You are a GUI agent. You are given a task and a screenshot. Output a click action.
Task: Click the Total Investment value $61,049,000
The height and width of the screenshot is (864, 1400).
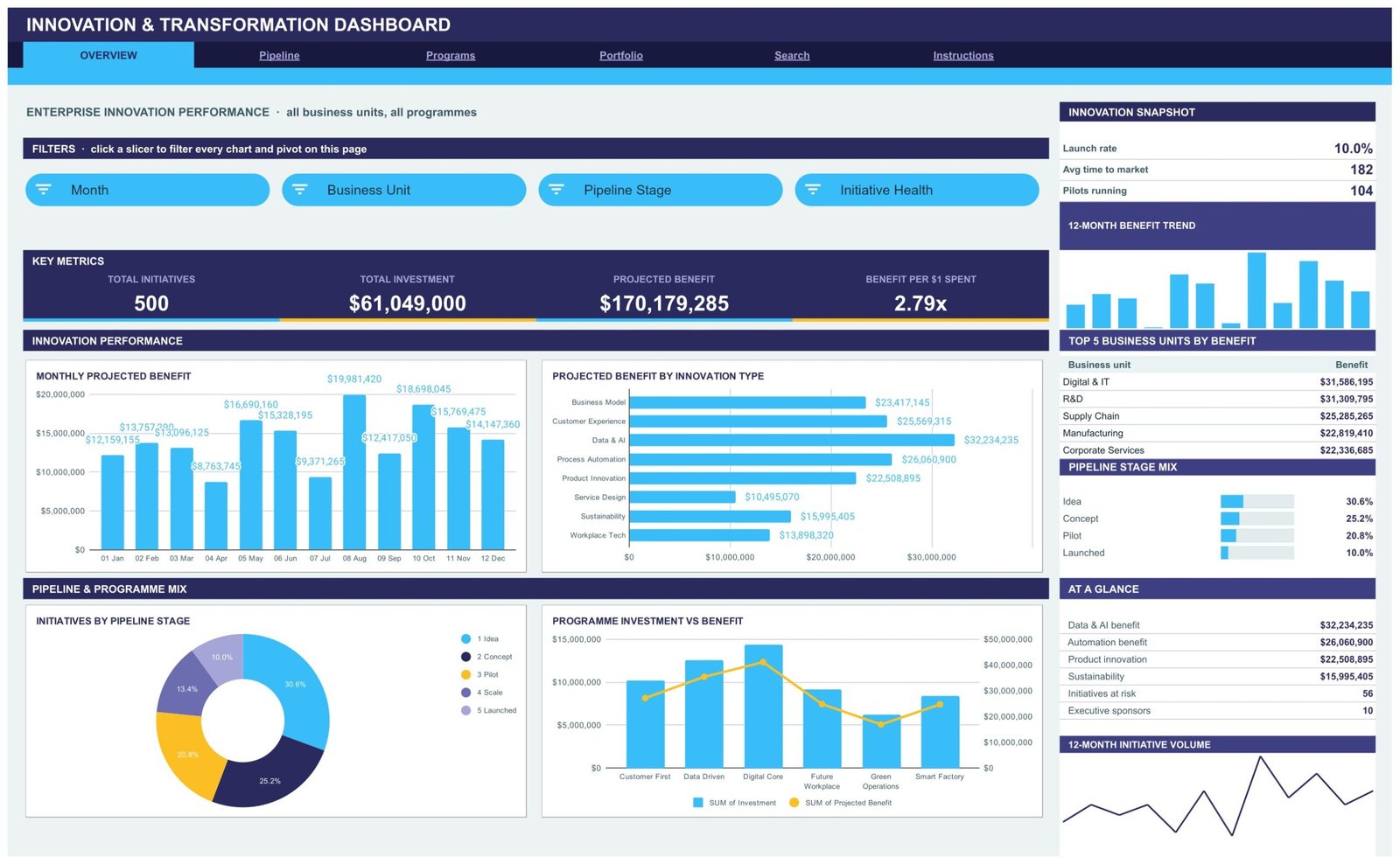click(x=407, y=303)
